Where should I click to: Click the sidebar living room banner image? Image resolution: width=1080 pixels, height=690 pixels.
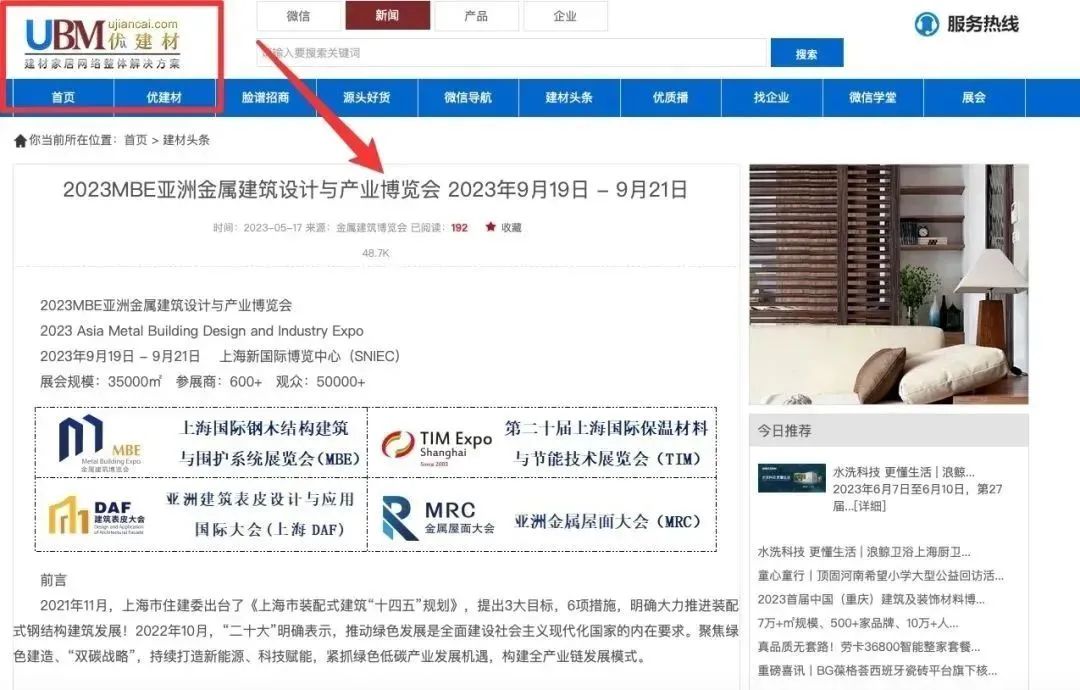click(889, 284)
